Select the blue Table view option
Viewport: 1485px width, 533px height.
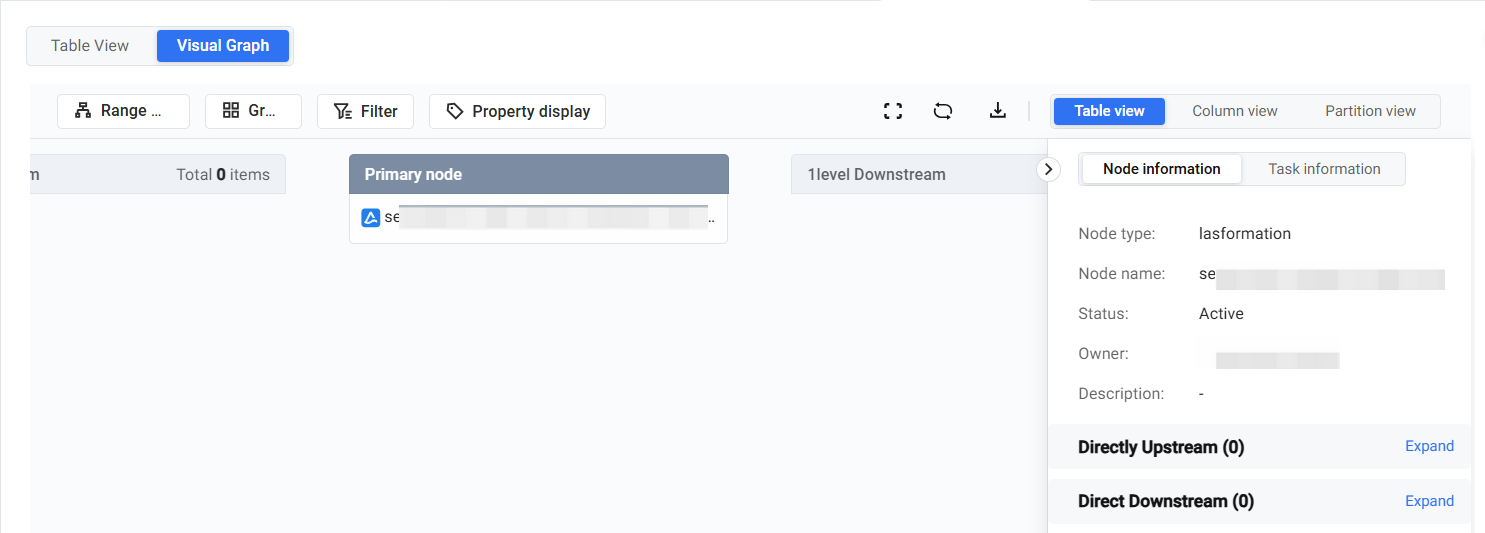pos(1110,111)
